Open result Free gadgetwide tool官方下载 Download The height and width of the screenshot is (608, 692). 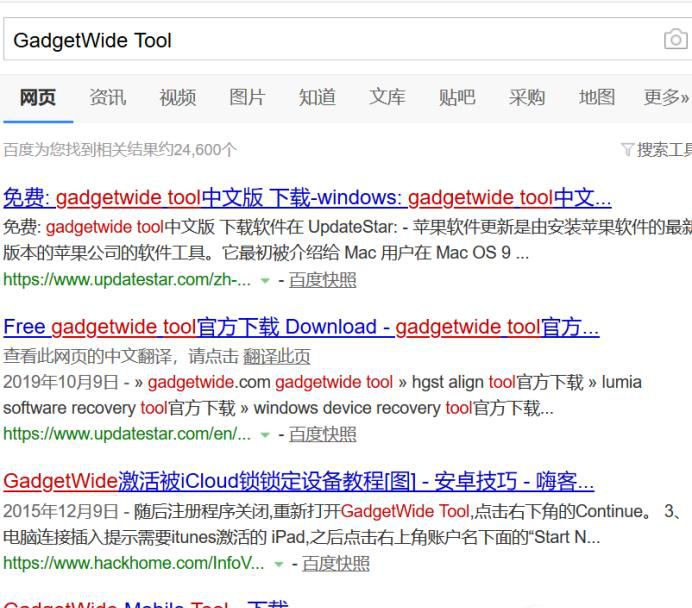(x=301, y=327)
